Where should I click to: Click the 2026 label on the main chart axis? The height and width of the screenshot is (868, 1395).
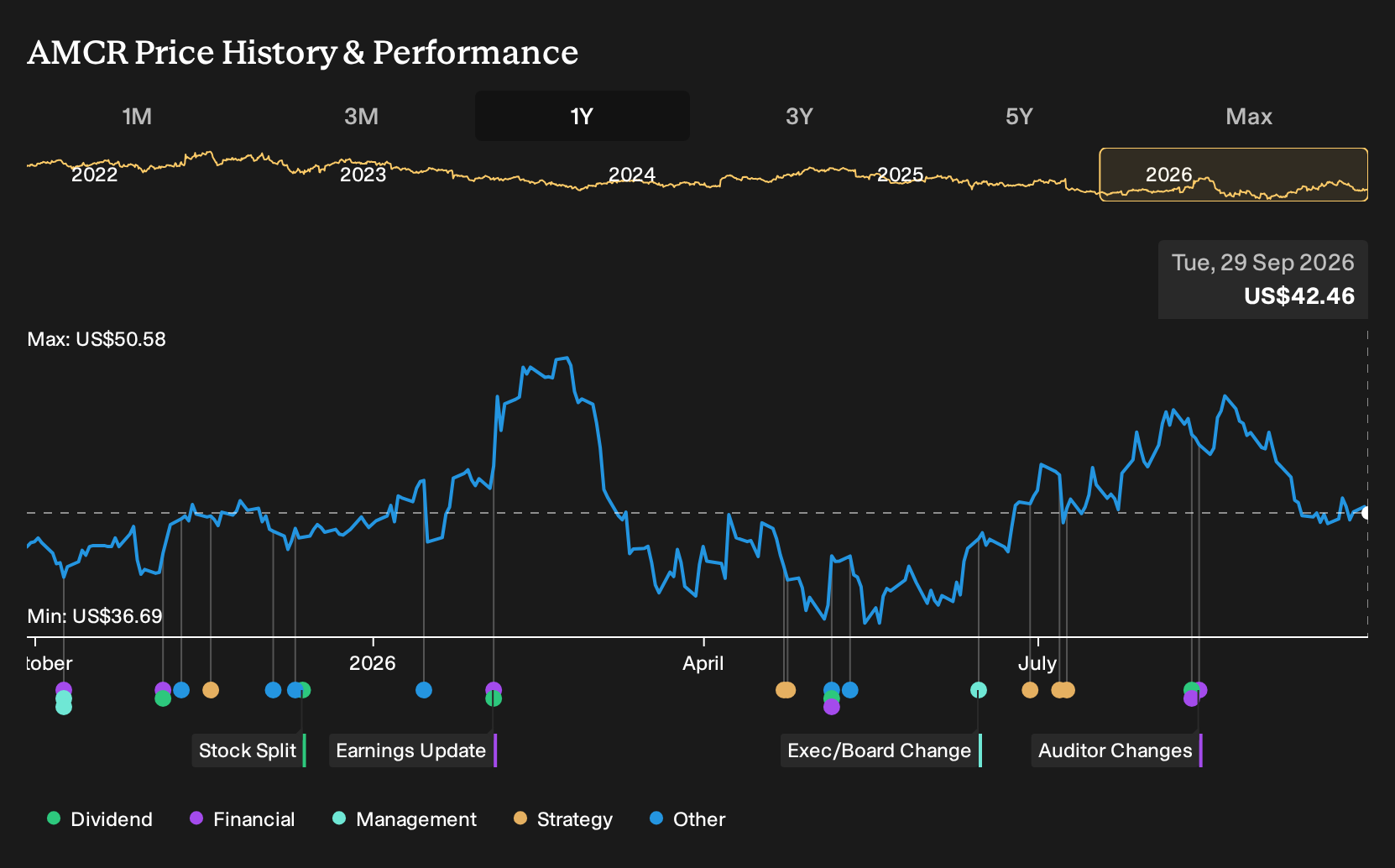pos(373,663)
